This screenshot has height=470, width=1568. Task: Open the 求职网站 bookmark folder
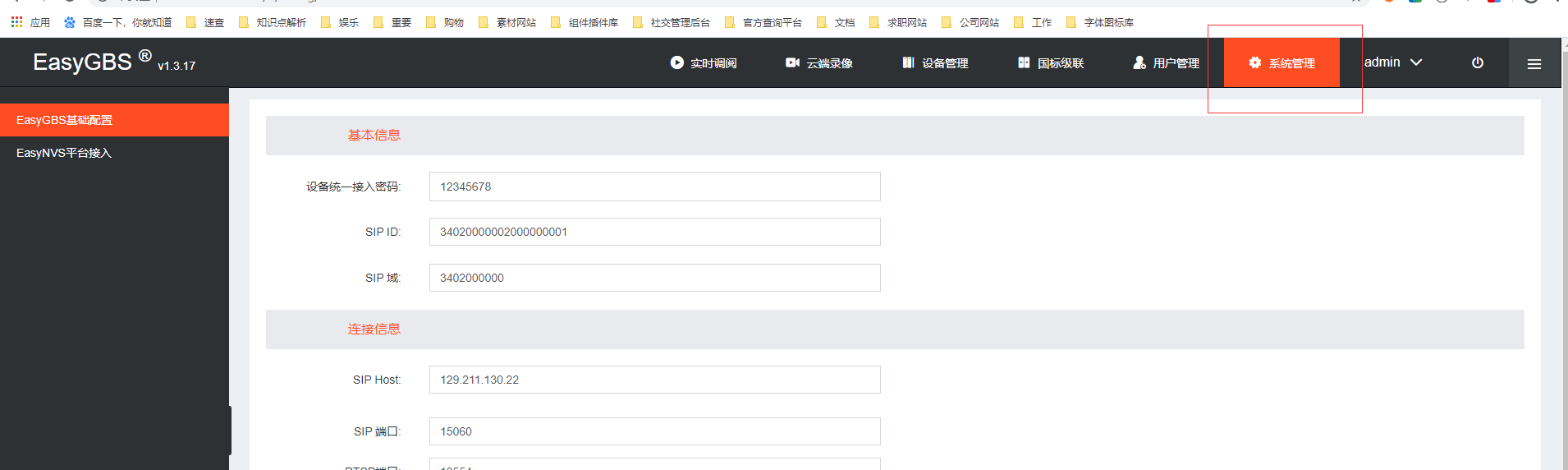pos(898,22)
